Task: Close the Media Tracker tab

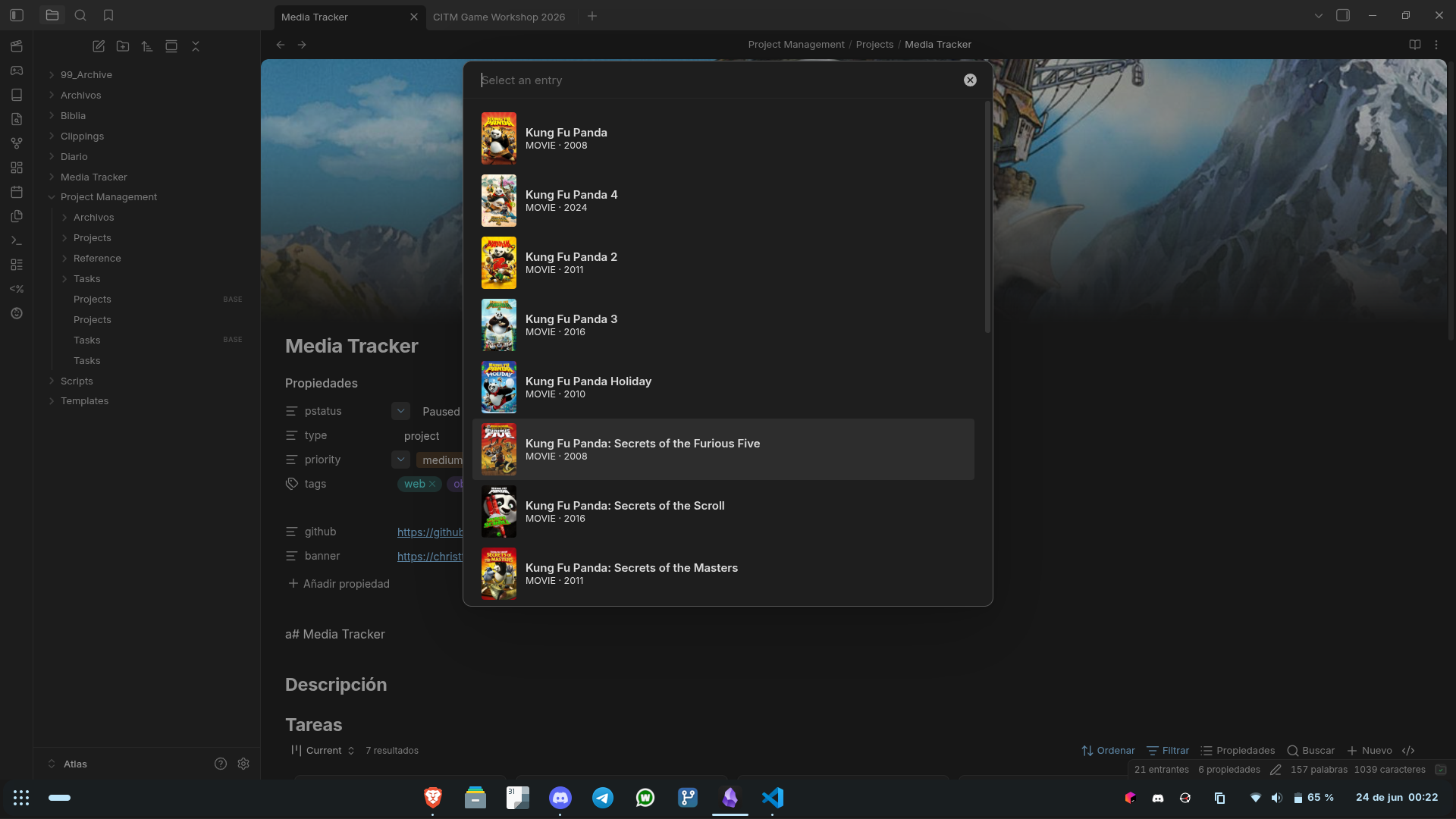Action: (x=413, y=17)
